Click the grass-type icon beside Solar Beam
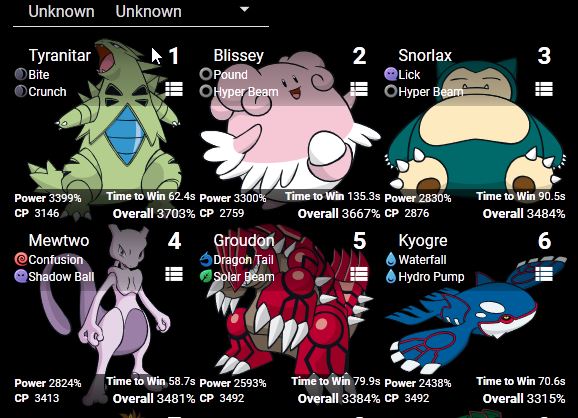Viewport: 578px width, 418px height. pos(206,276)
